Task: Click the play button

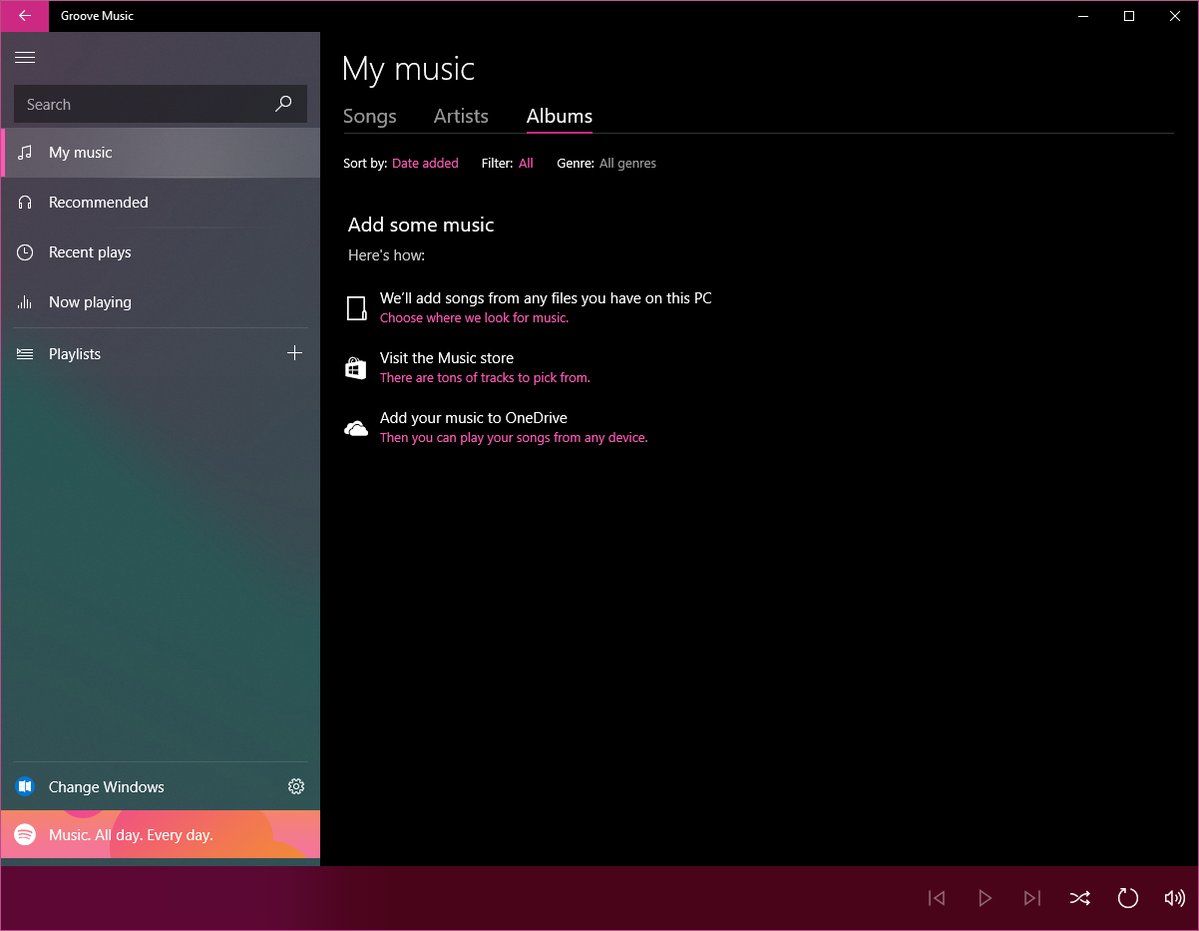Action: click(x=985, y=898)
